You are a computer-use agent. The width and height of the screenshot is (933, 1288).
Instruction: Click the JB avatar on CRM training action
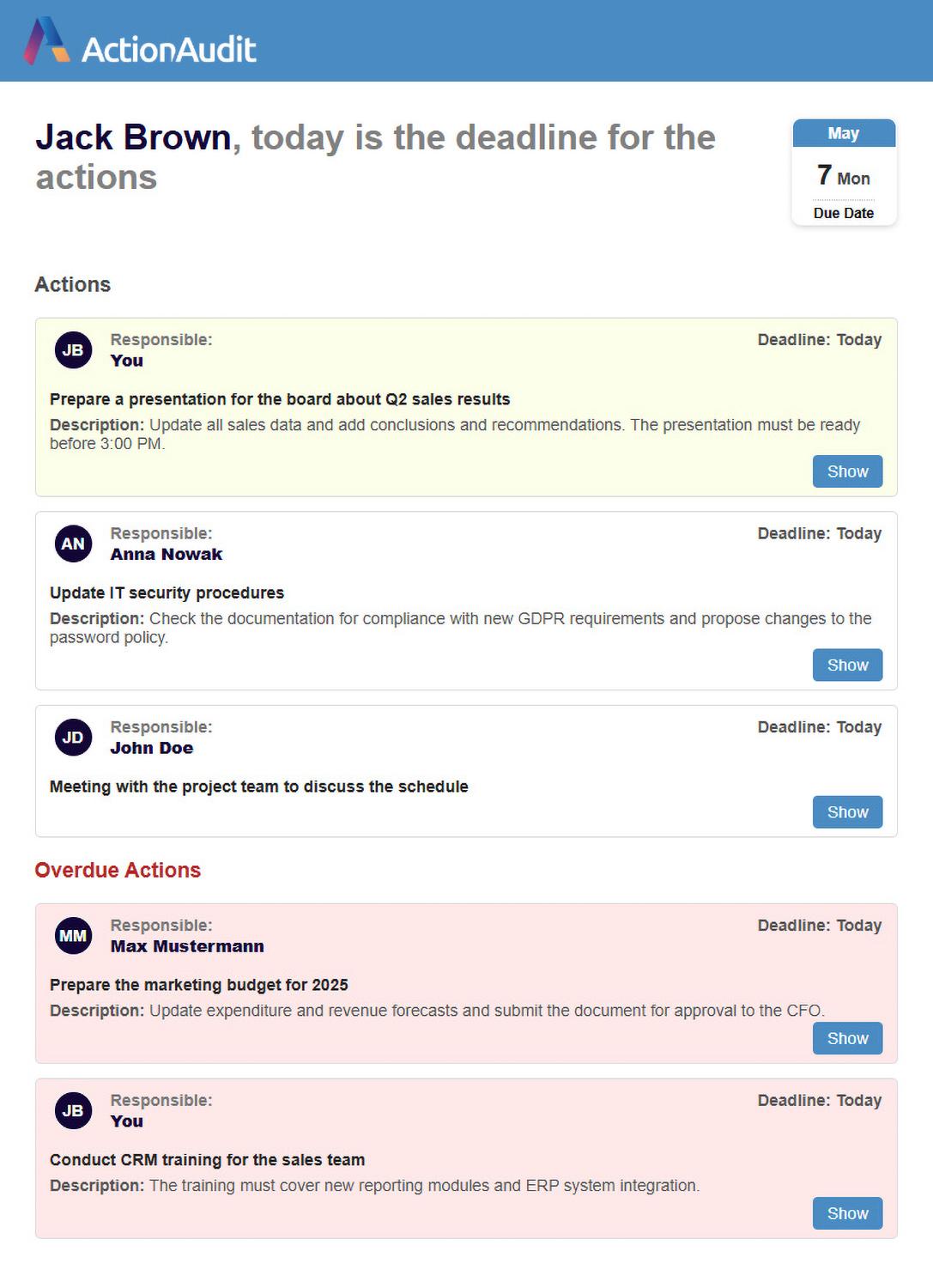73,1111
